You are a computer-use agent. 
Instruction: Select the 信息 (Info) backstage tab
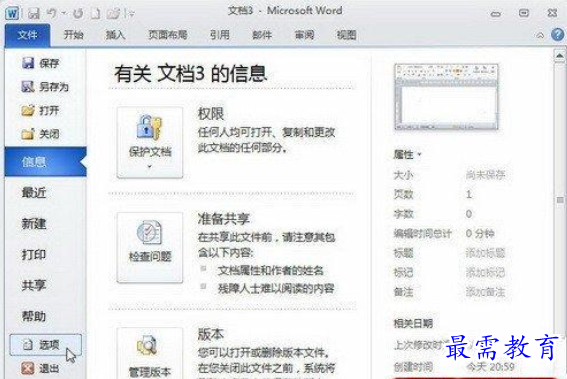[x=46, y=162]
